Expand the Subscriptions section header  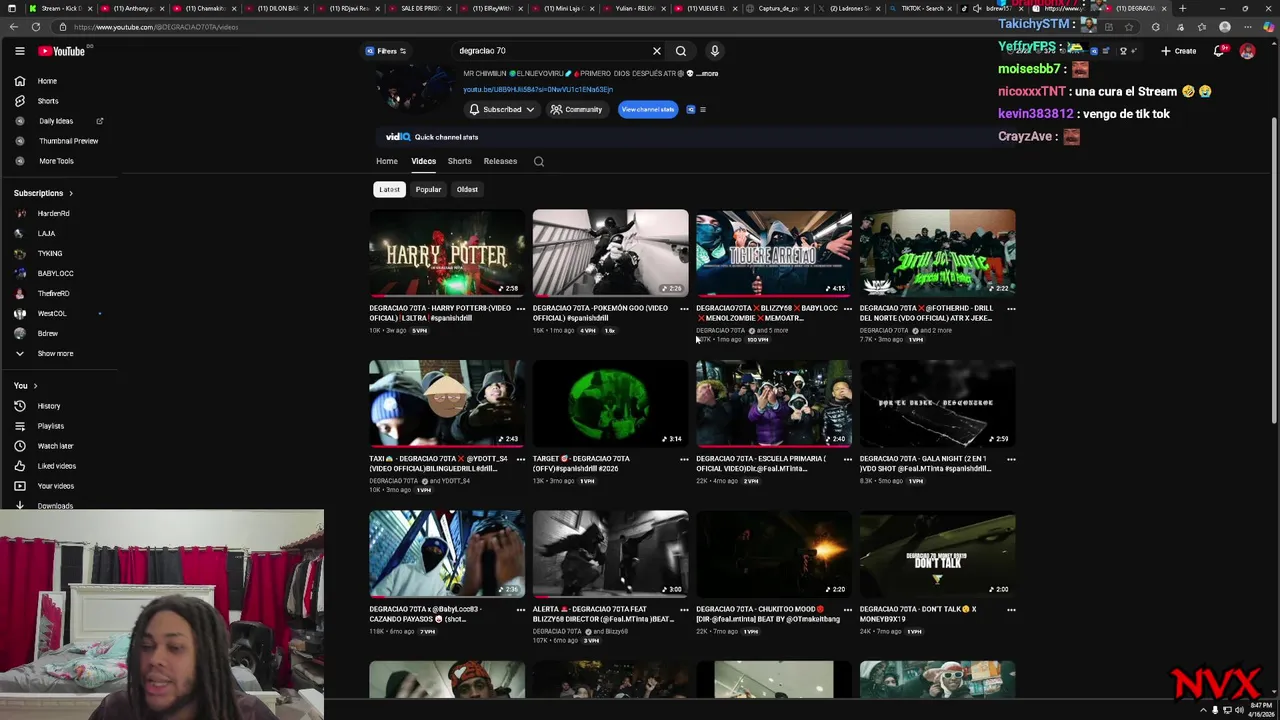43,193
